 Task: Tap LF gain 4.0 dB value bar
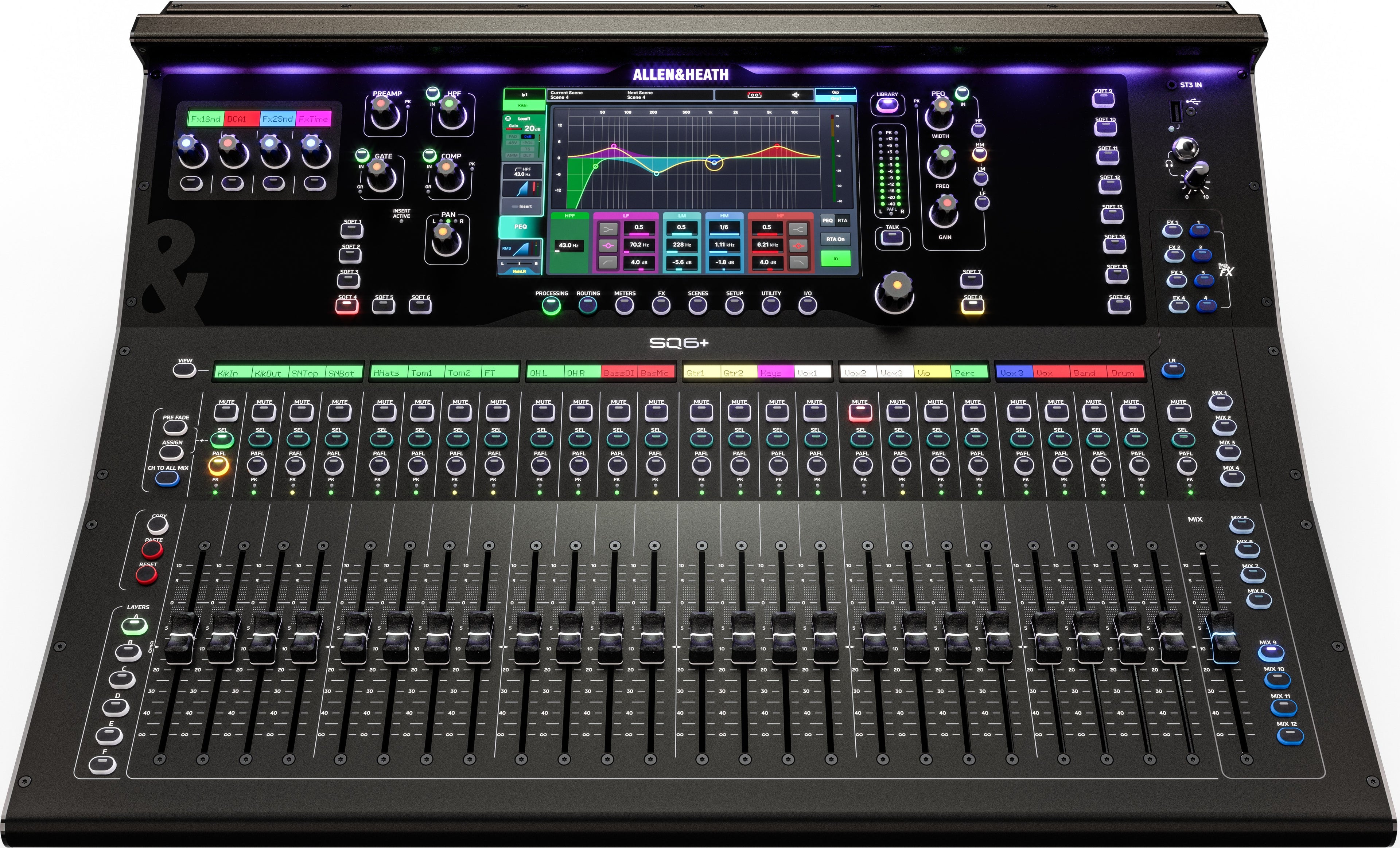(x=639, y=262)
